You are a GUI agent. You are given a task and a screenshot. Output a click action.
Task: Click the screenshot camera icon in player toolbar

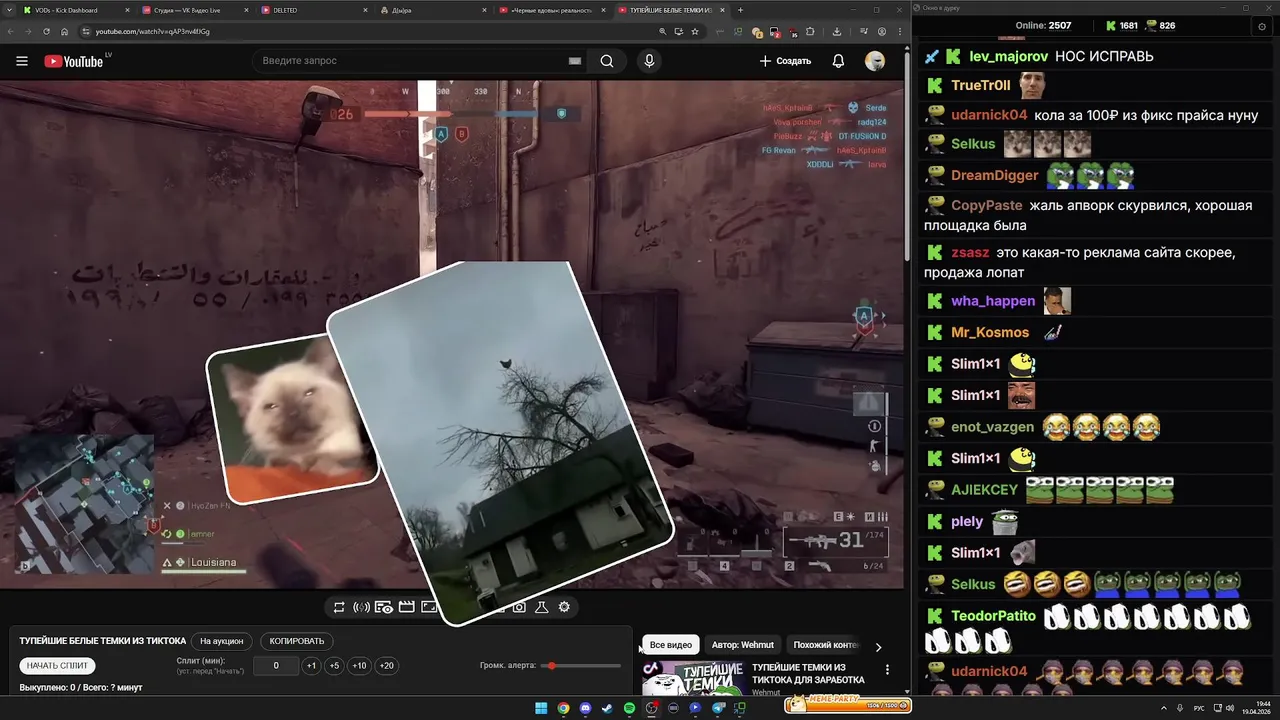point(519,607)
